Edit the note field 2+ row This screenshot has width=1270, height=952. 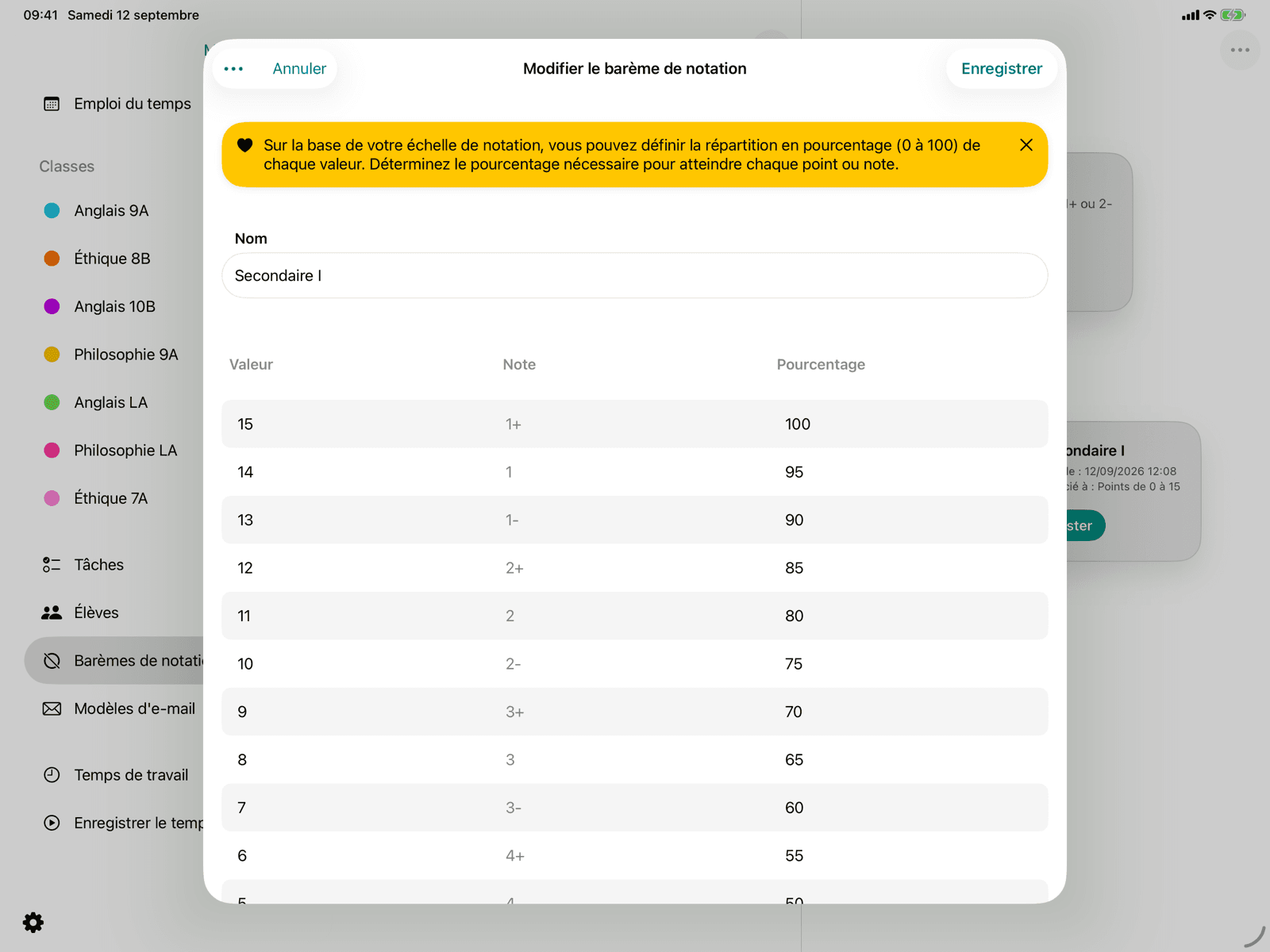pos(514,568)
